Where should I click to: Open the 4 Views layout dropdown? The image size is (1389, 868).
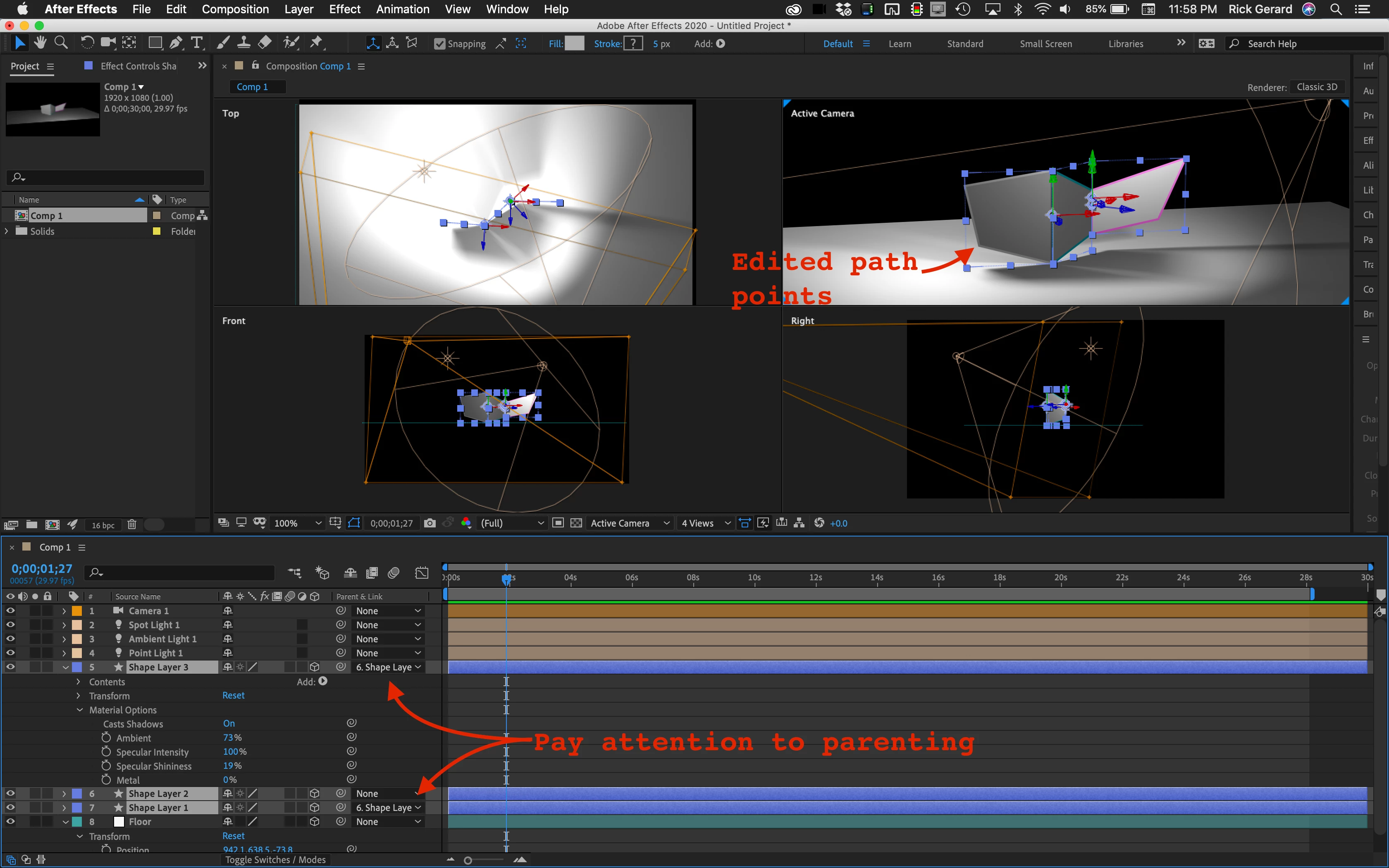(x=705, y=523)
